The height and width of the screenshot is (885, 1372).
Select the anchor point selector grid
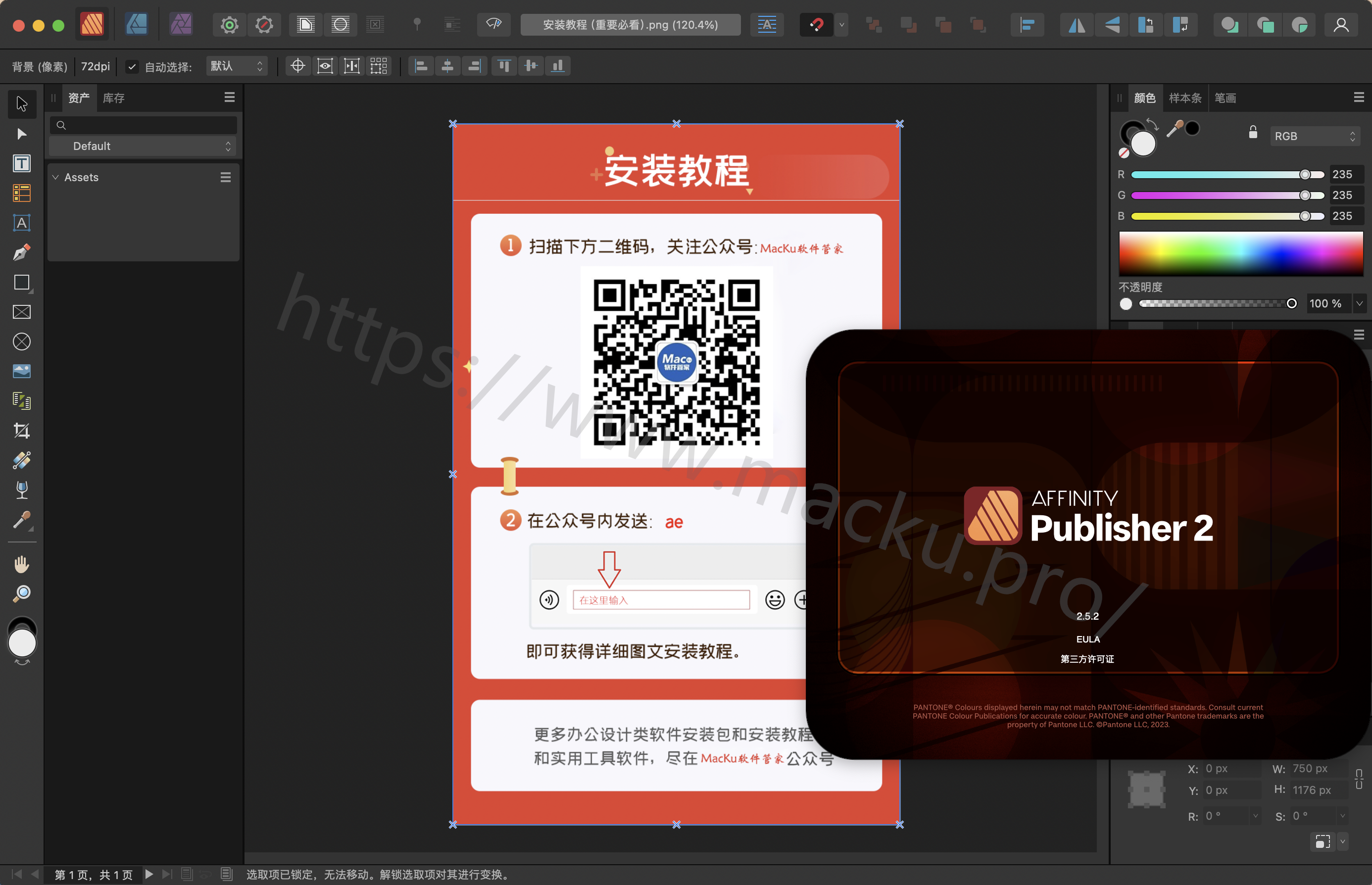pos(1146,789)
